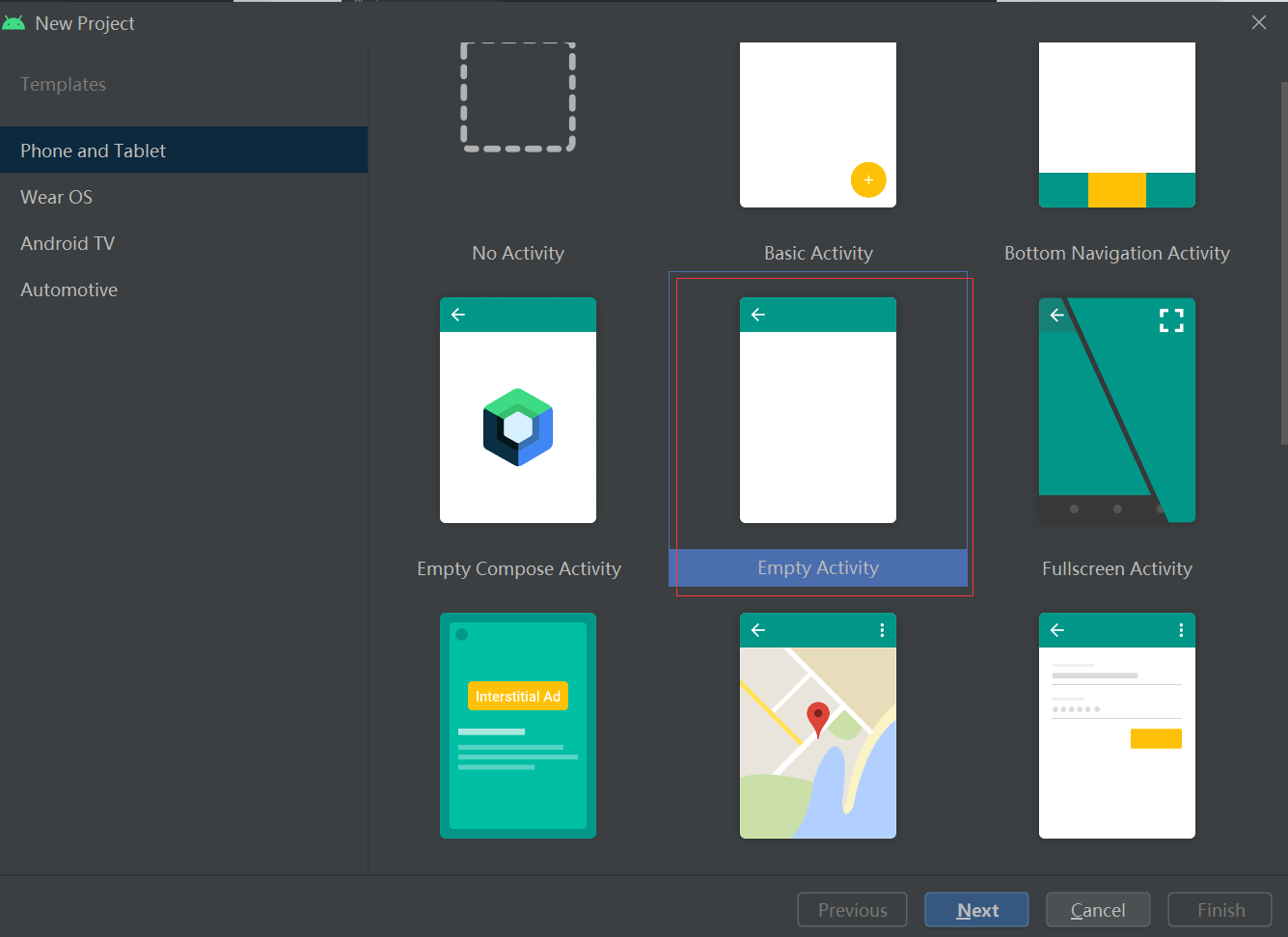Screen dimensions: 1288x937
Task: Click the Android icon in the title bar
Action: coord(14,22)
